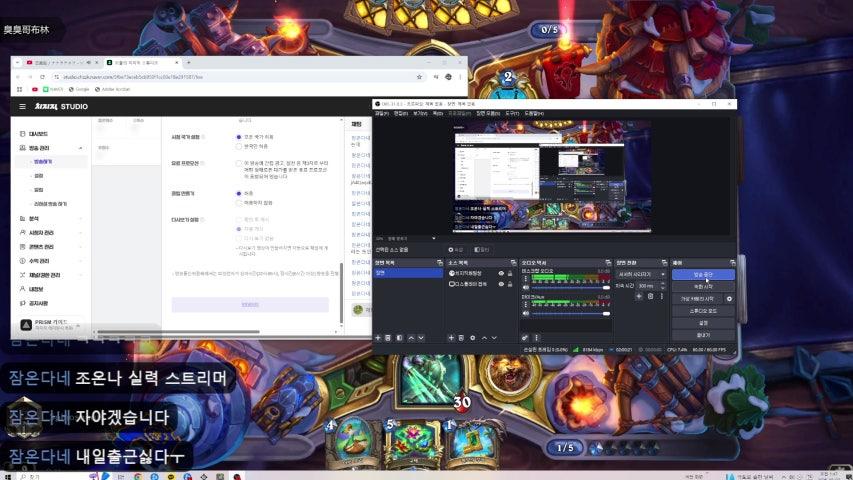
Task: Adjust transition duration 300 ms stepper
Action: pyautogui.click(x=662, y=286)
